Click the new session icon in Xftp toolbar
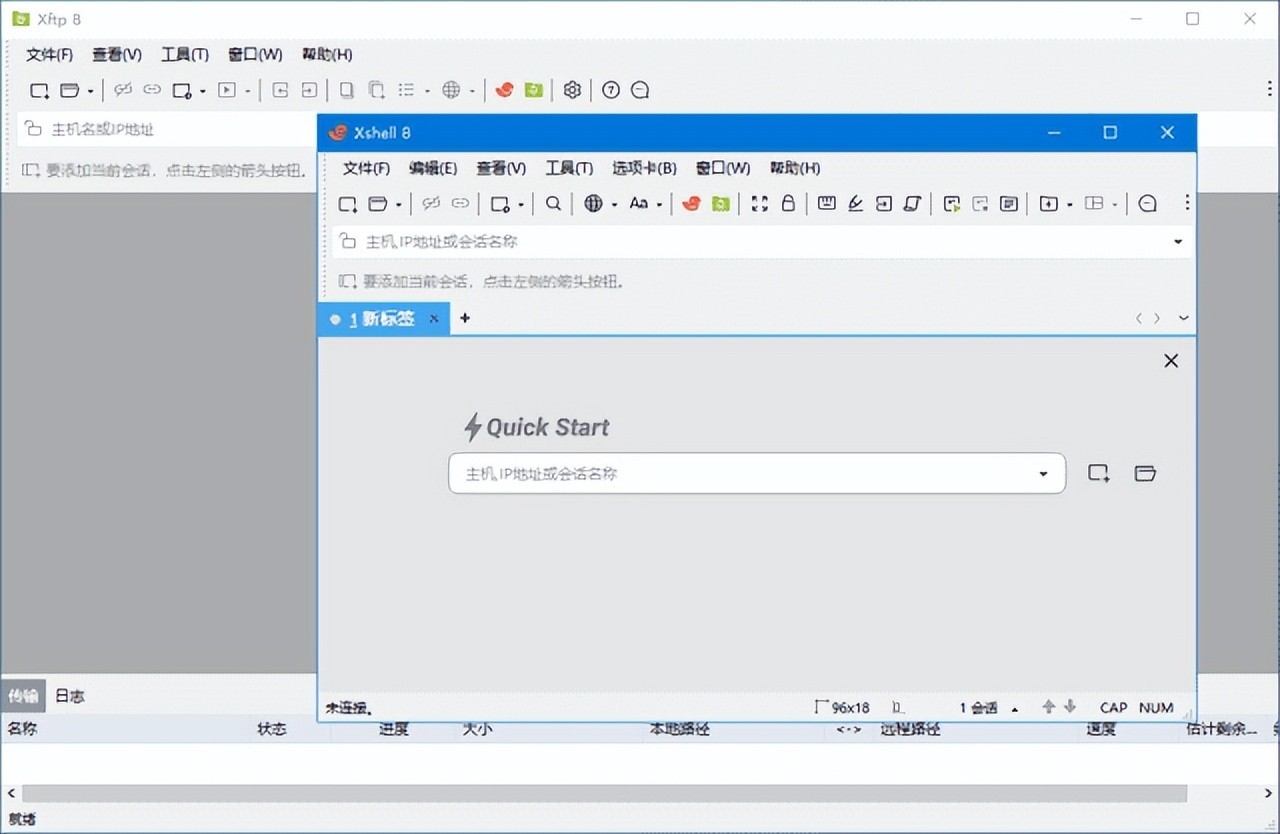 (x=39, y=90)
